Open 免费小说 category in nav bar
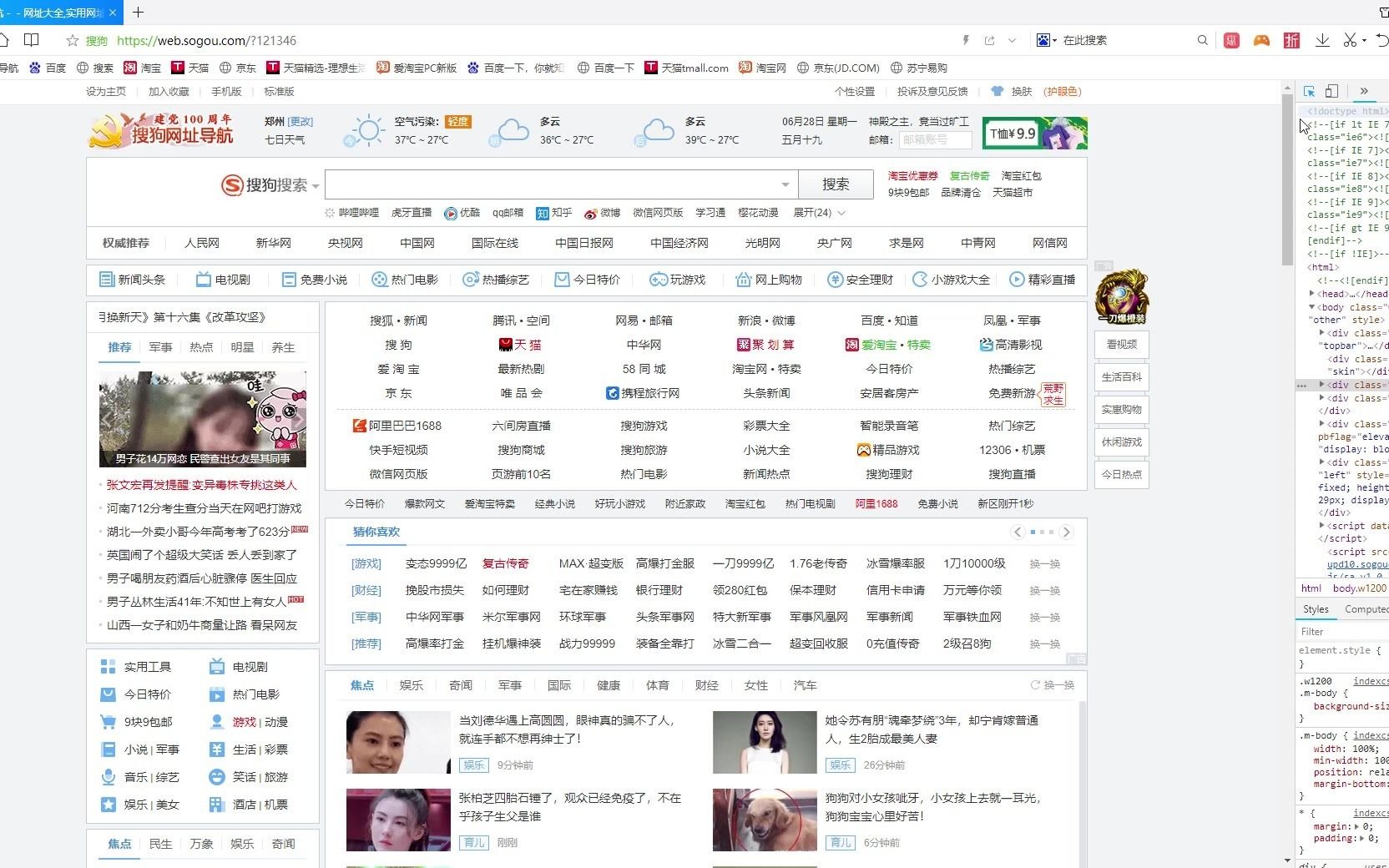1389x868 pixels. 315,280
